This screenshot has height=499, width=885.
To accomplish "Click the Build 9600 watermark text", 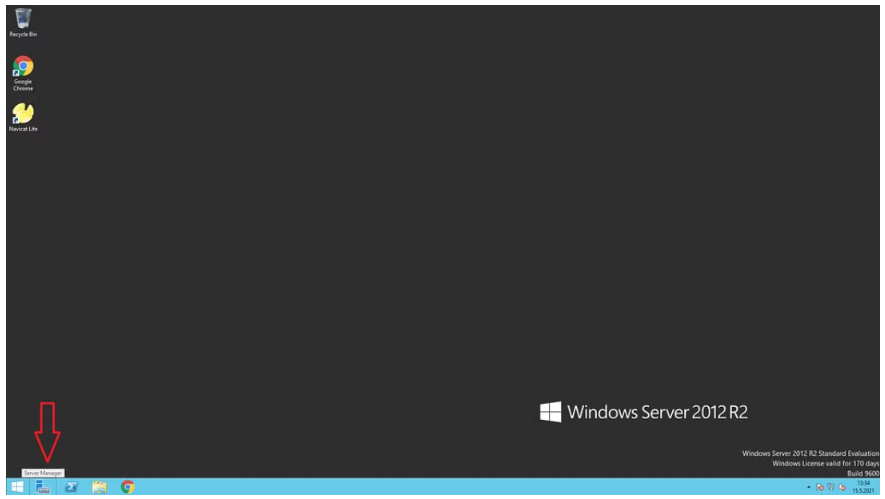I will pos(863,474).
